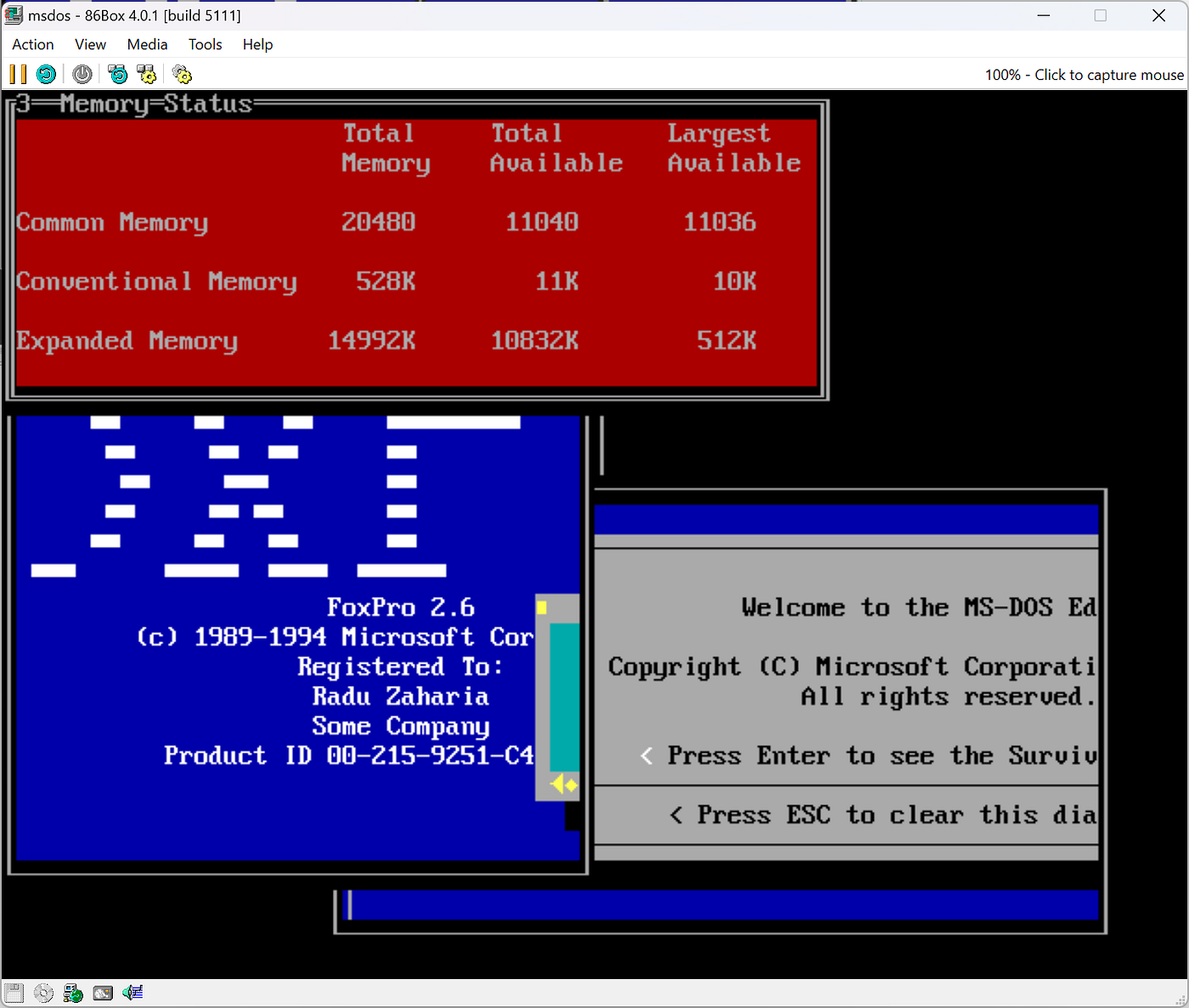The width and height of the screenshot is (1189, 1008).
Task: Open the Media menu
Action: (147, 44)
